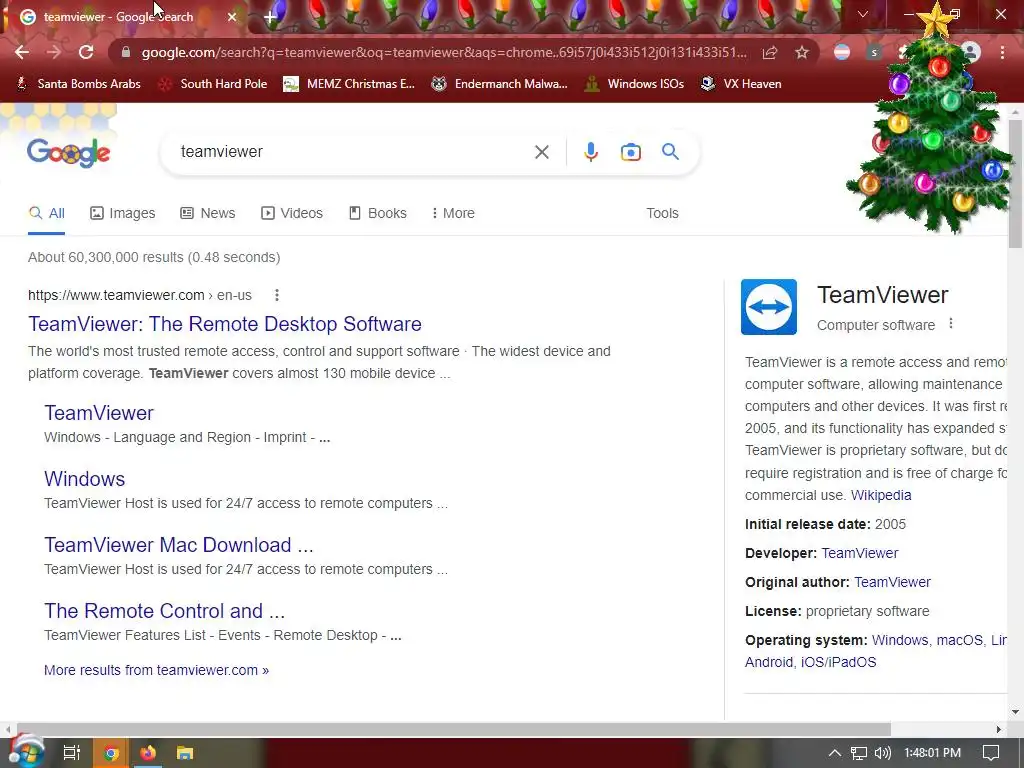Close the teamviewer Google Search tab

[x=232, y=18]
